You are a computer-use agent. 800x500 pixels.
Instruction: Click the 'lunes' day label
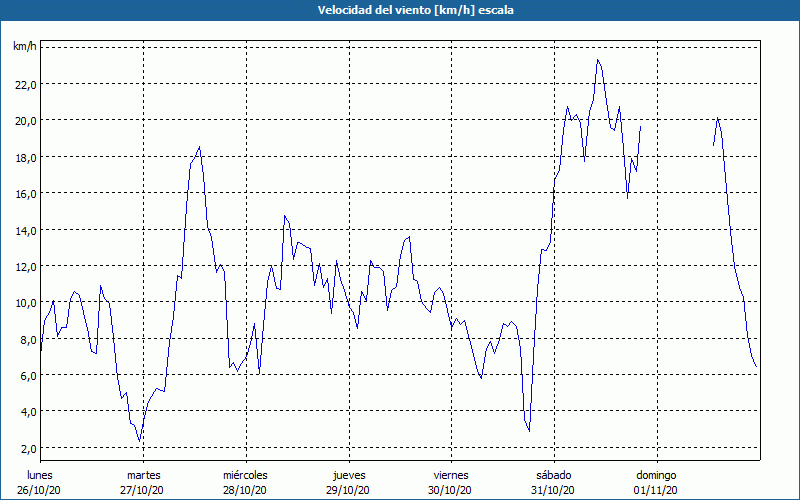coord(40,475)
